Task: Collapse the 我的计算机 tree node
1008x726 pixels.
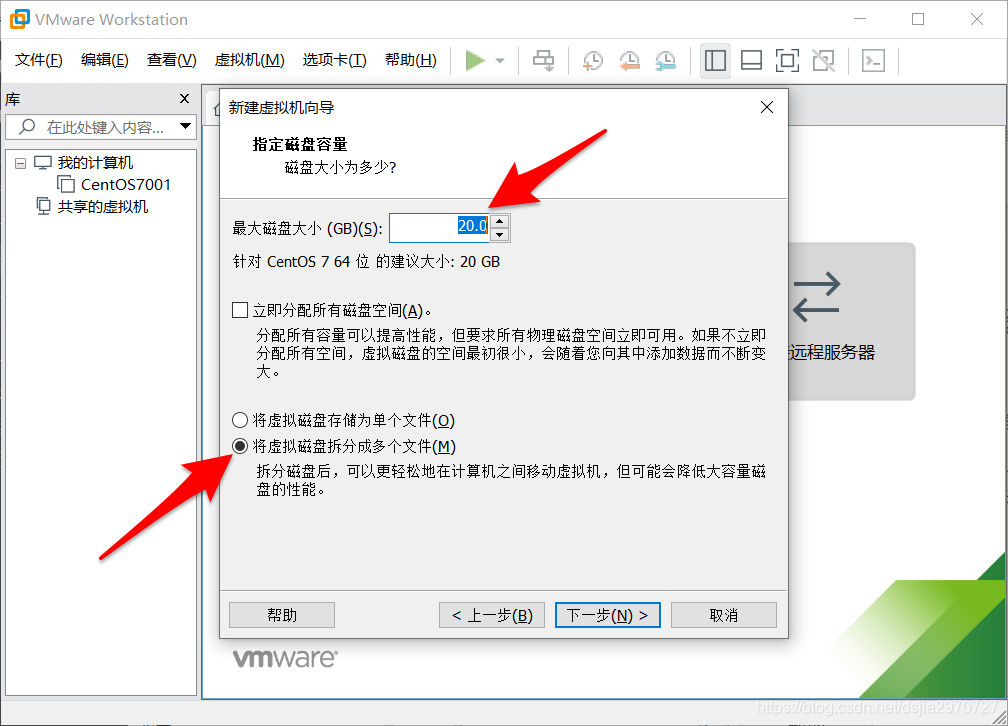Action: (x=21, y=163)
